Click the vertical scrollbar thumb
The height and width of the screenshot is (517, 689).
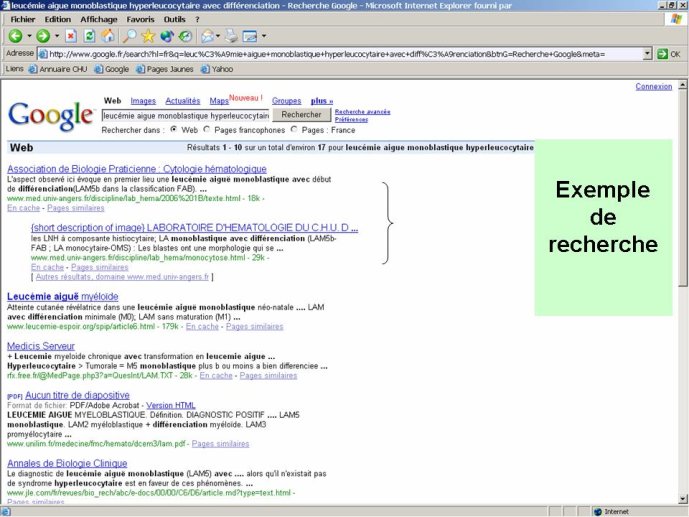tap(683, 188)
